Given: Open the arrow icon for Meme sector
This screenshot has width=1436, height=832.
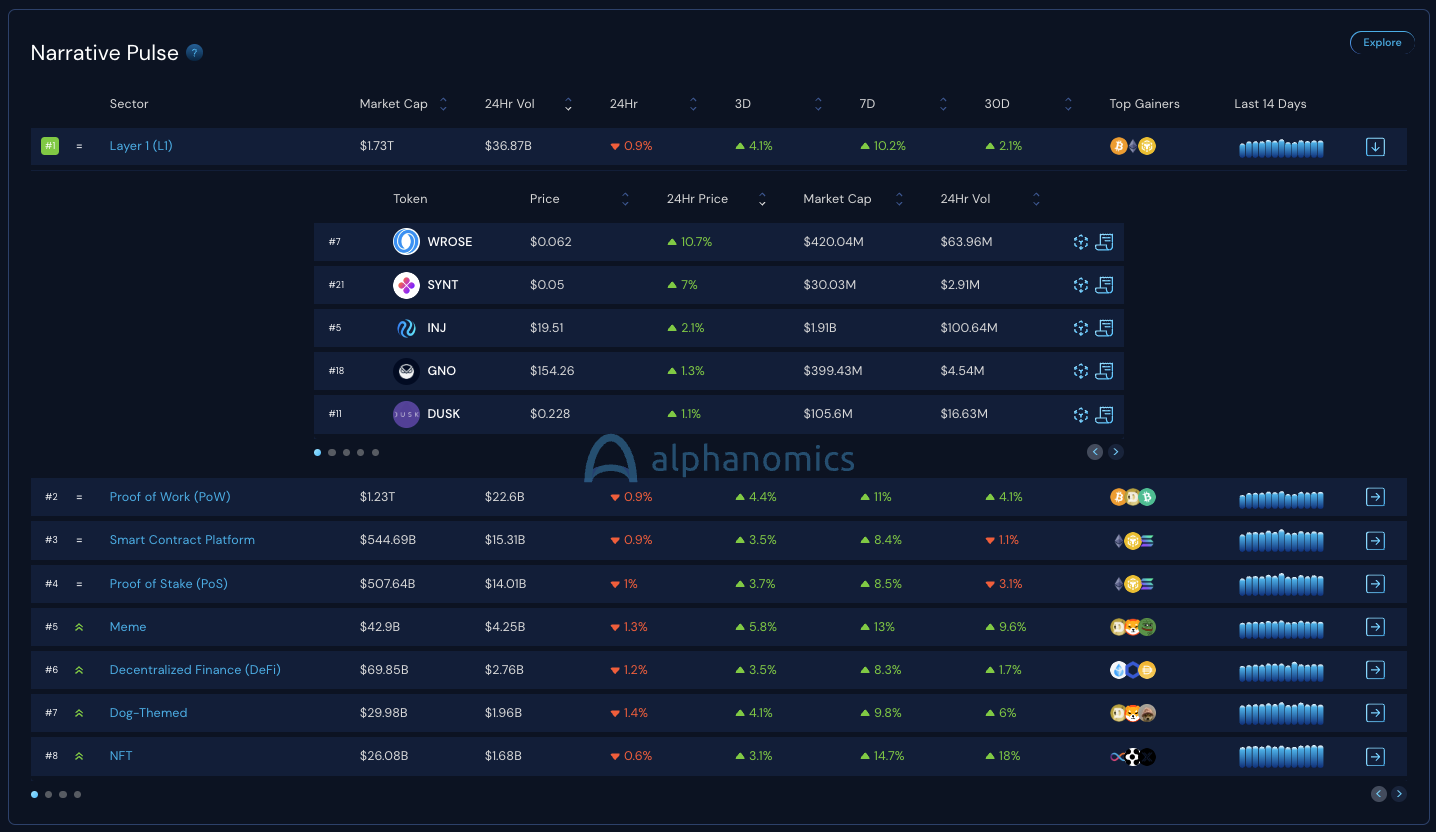Looking at the screenshot, I should click(1375, 627).
